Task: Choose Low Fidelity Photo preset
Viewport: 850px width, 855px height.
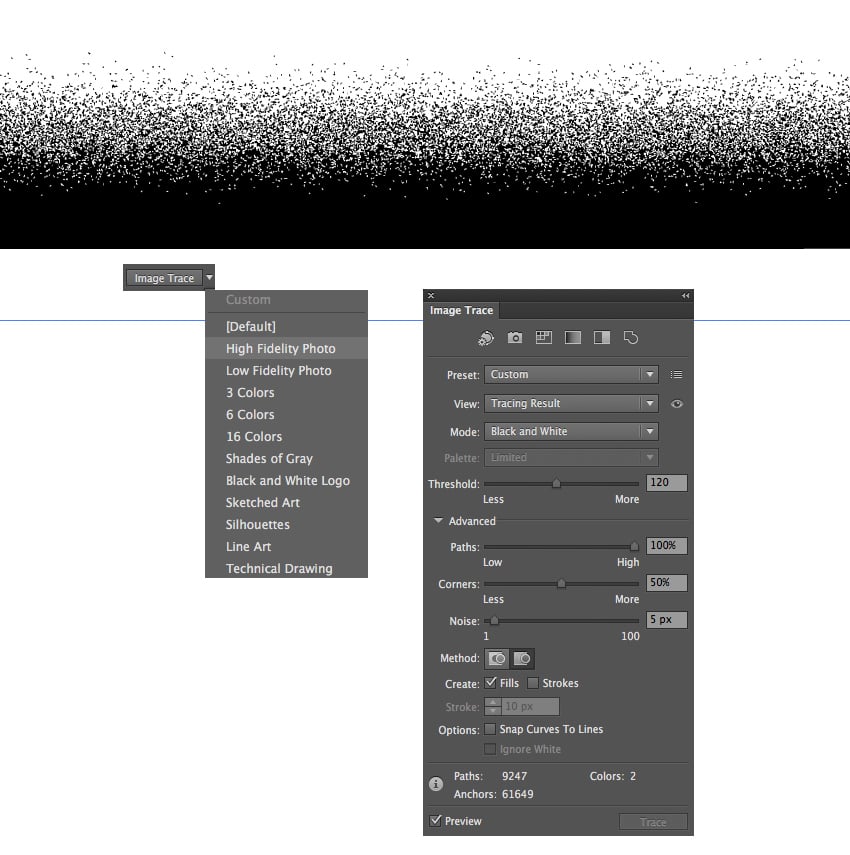Action: click(286, 371)
